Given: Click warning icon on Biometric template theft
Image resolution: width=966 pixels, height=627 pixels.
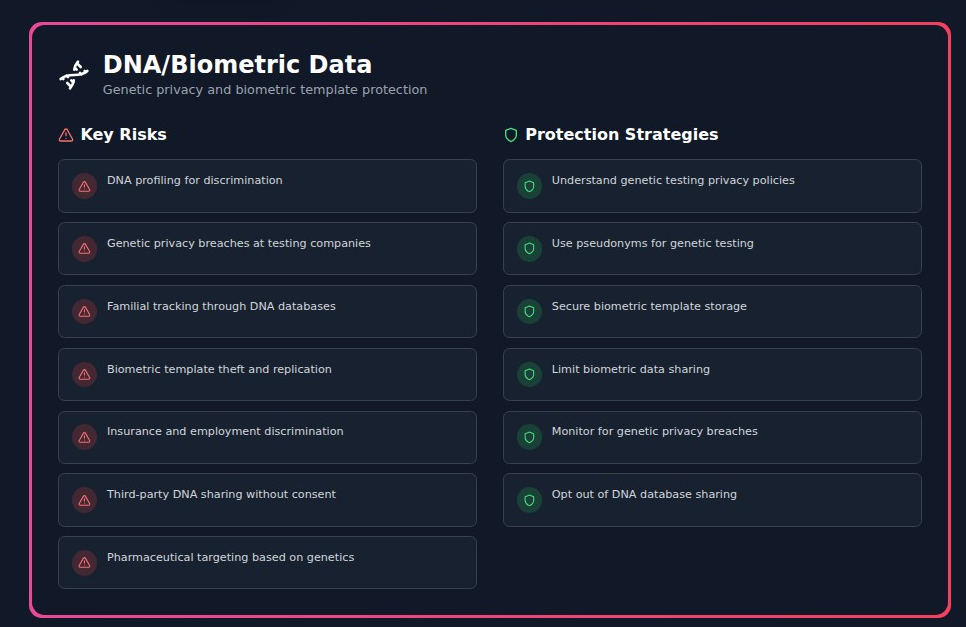Looking at the screenshot, I should tap(84, 375).
